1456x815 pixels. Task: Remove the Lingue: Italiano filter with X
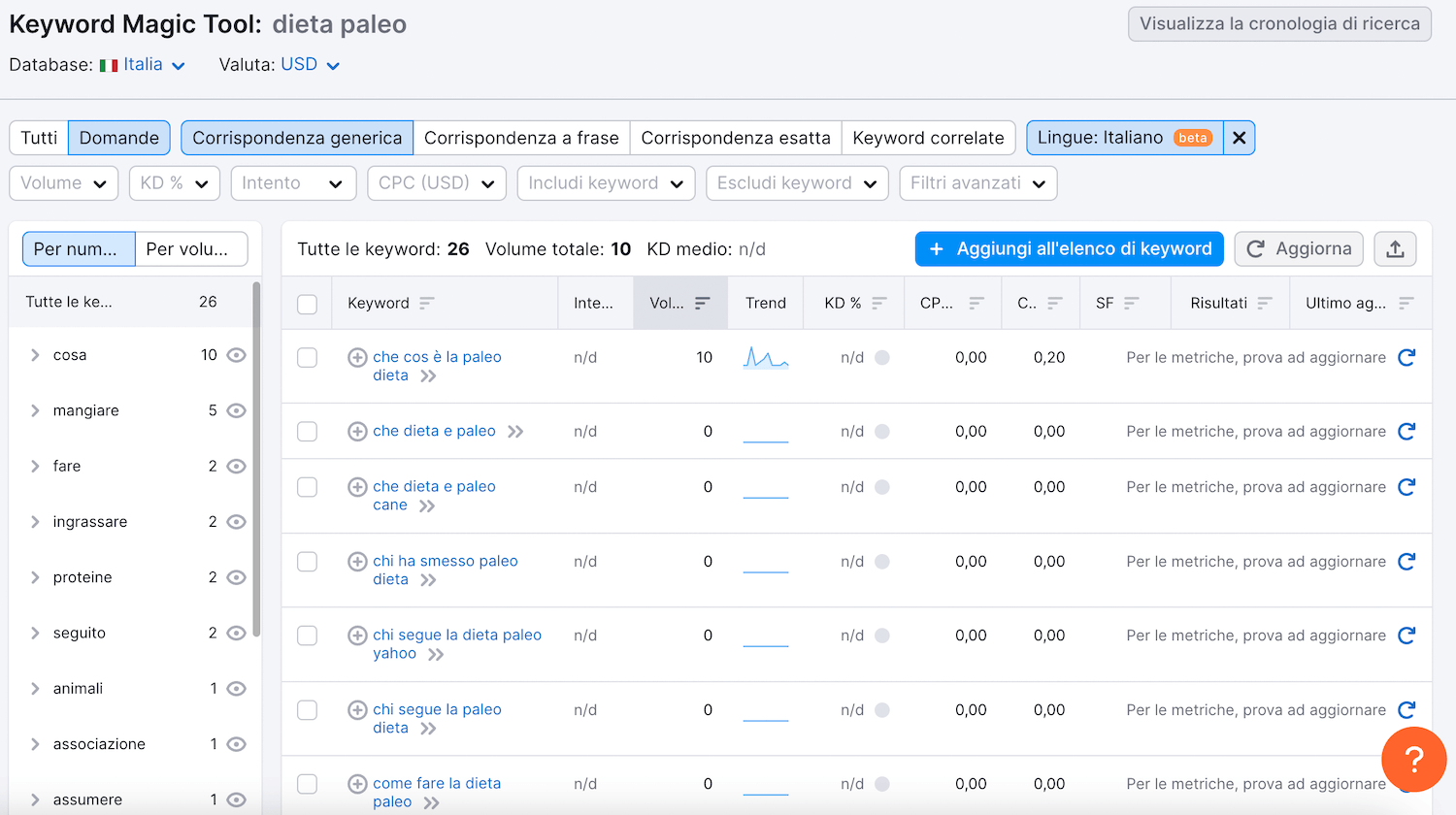tap(1239, 138)
